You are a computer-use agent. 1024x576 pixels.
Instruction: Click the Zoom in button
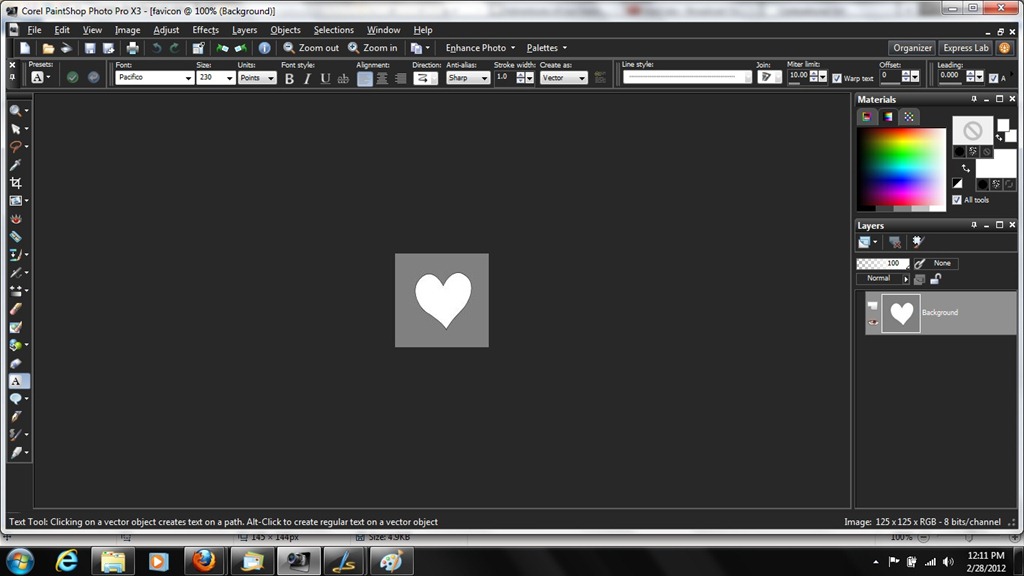coord(372,48)
